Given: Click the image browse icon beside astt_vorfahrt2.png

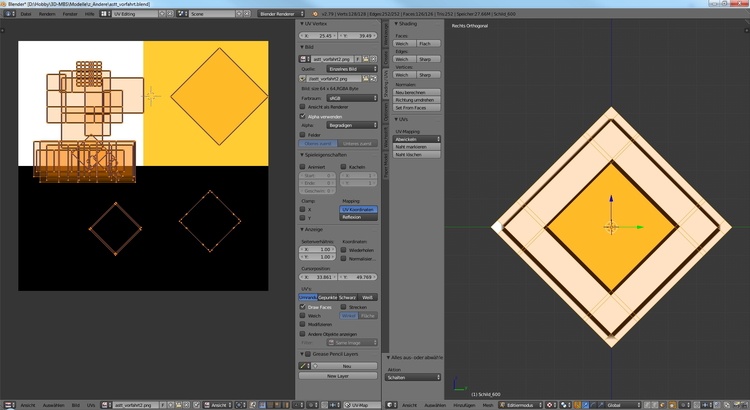Looking at the screenshot, I should 305,59.
